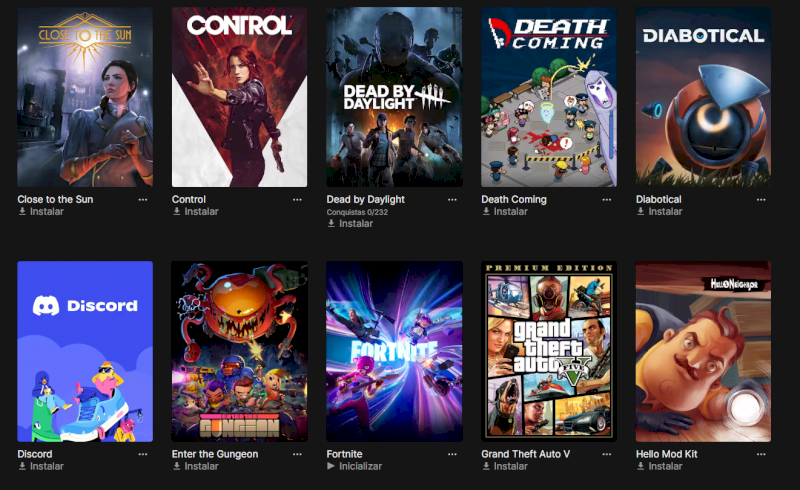Open the Diabotical game cover
The height and width of the screenshot is (490, 800).
(x=703, y=97)
